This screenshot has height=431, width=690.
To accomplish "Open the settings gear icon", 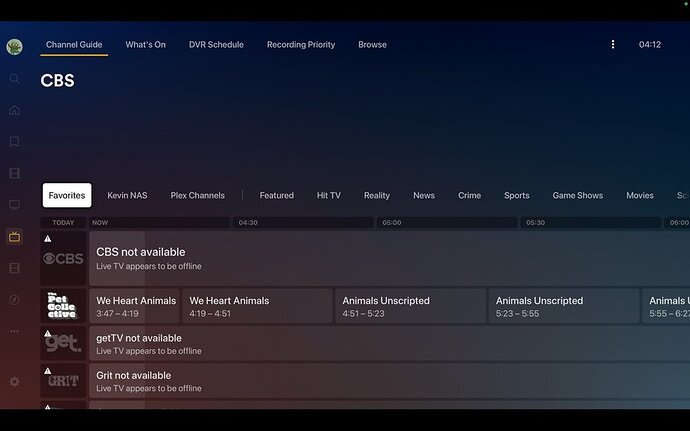I will click(x=15, y=381).
